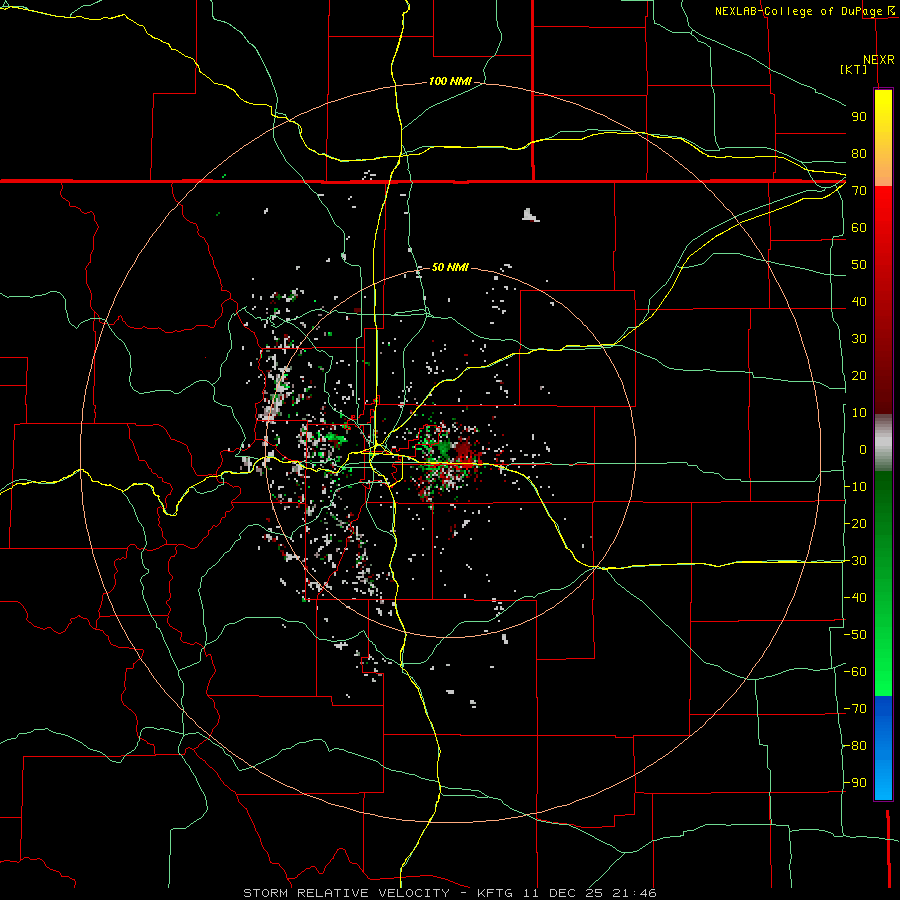Click the -50 knot scale label
The width and height of the screenshot is (900, 900).
click(x=855, y=635)
